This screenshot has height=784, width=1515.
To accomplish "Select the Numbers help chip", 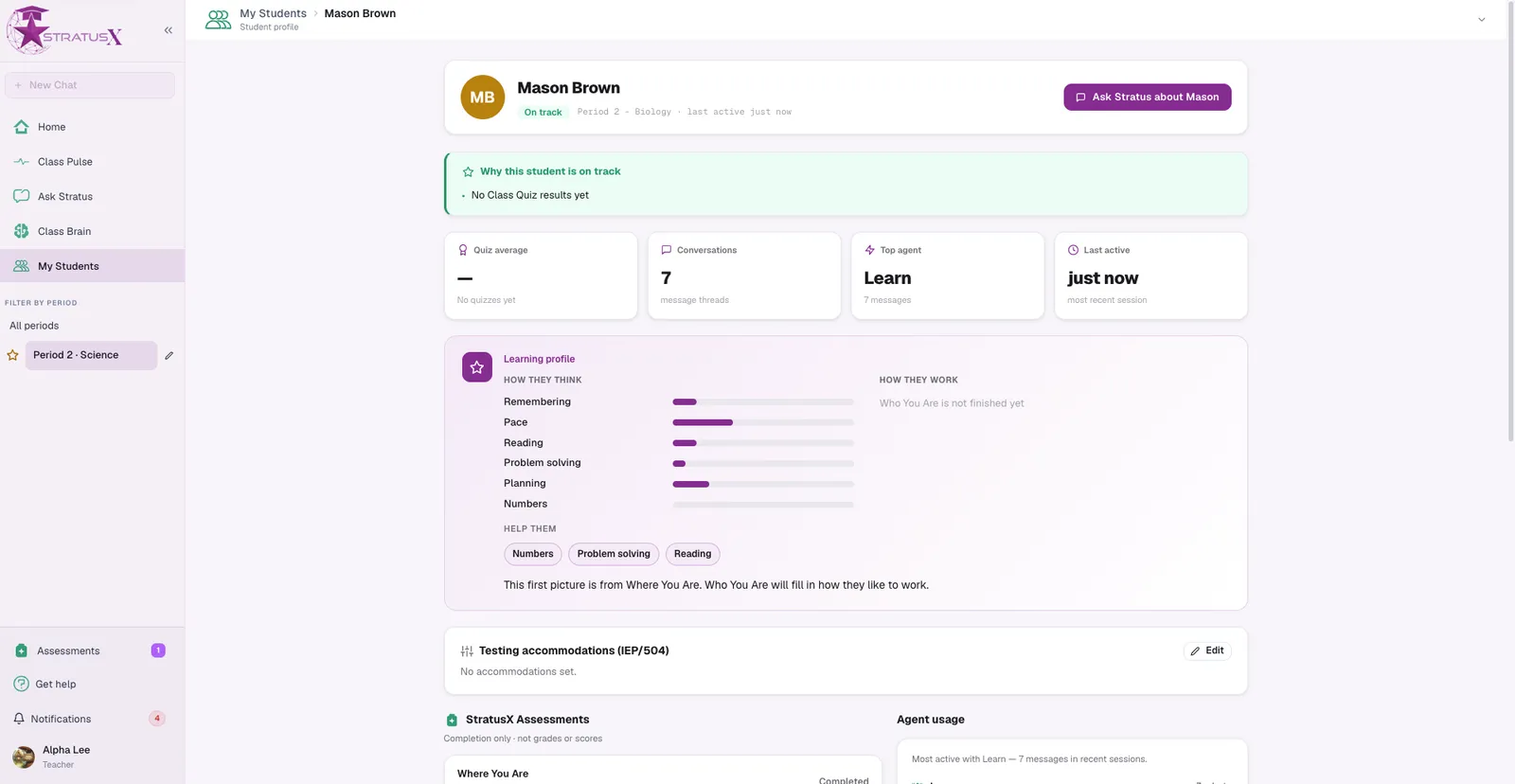I will tap(533, 554).
